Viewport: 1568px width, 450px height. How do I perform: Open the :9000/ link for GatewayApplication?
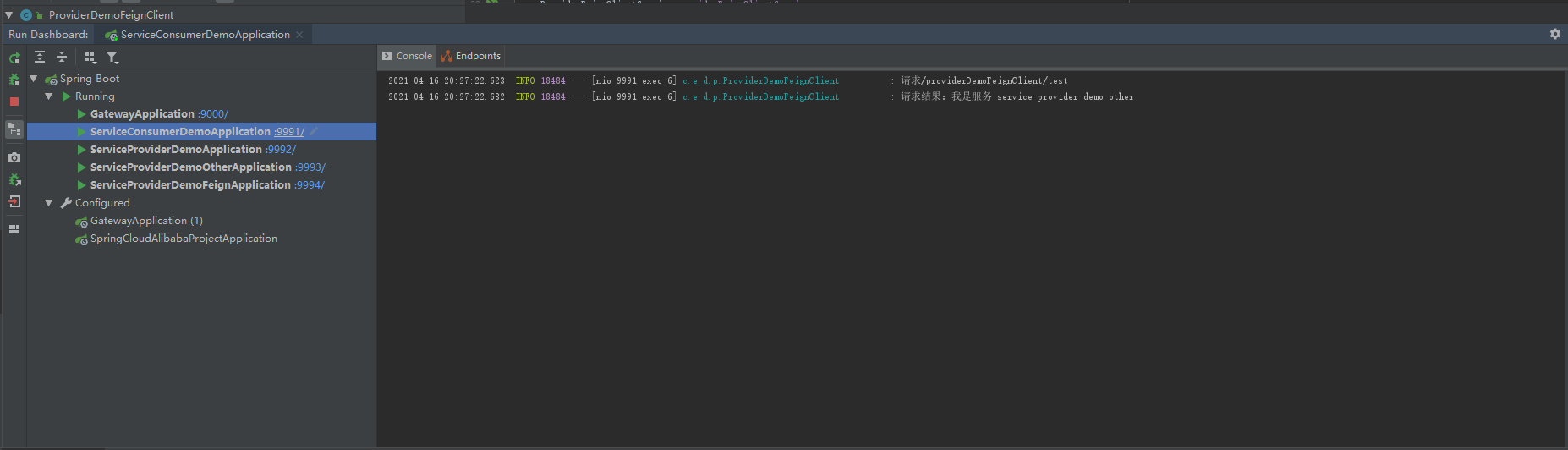point(213,114)
